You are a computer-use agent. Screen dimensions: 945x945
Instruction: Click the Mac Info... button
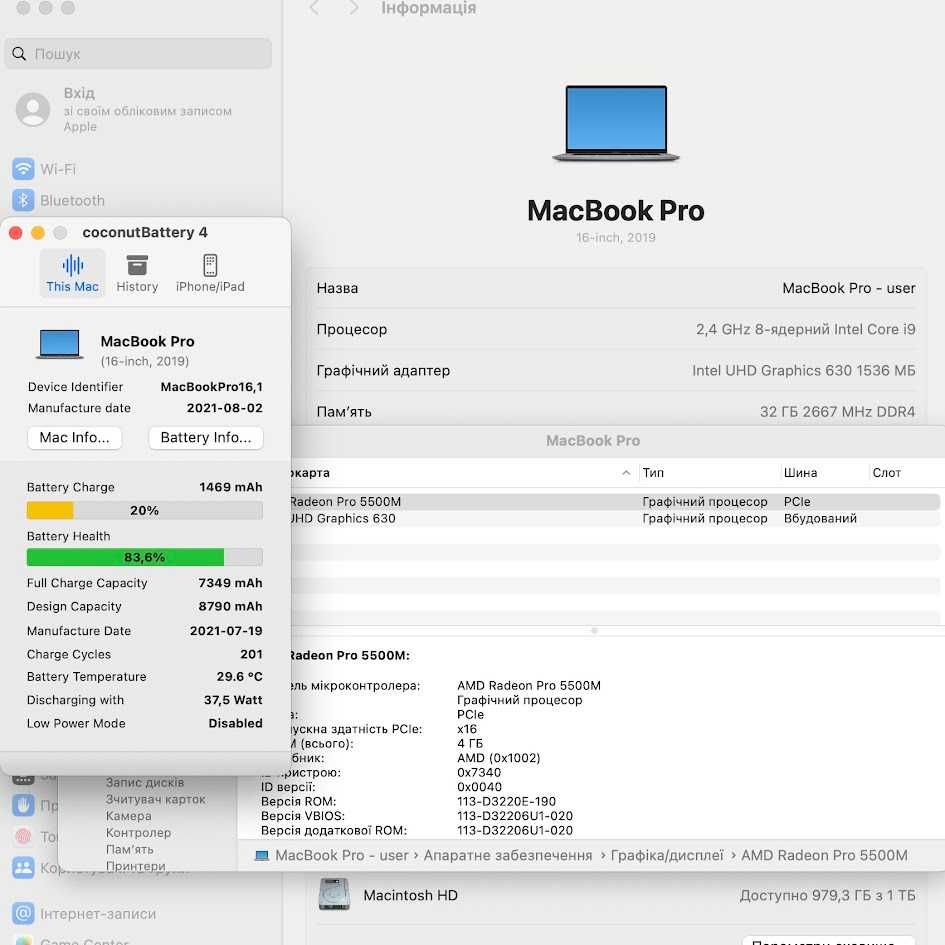75,438
